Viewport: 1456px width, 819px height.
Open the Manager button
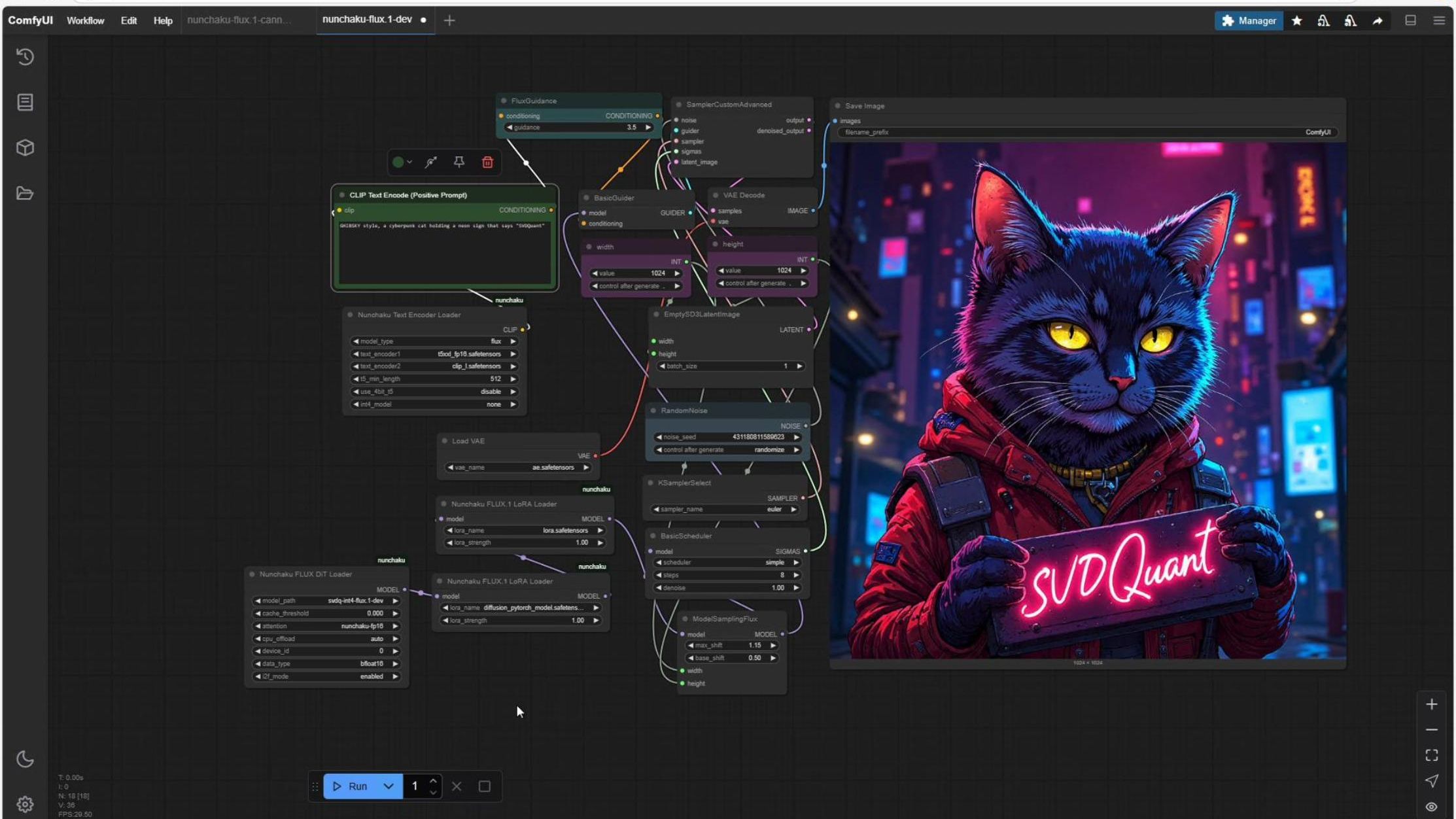1249,21
